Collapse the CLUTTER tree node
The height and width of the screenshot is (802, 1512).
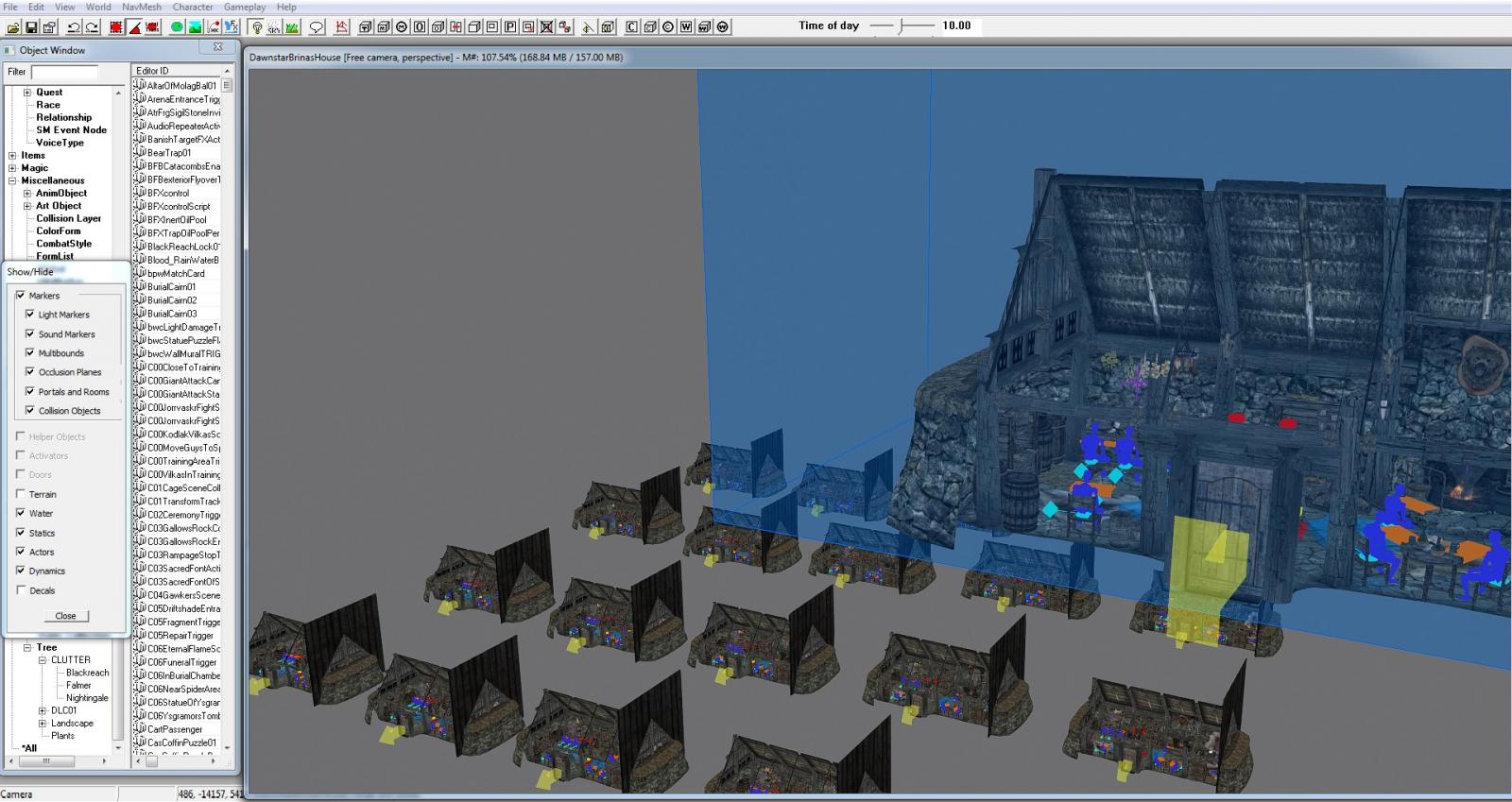point(43,660)
